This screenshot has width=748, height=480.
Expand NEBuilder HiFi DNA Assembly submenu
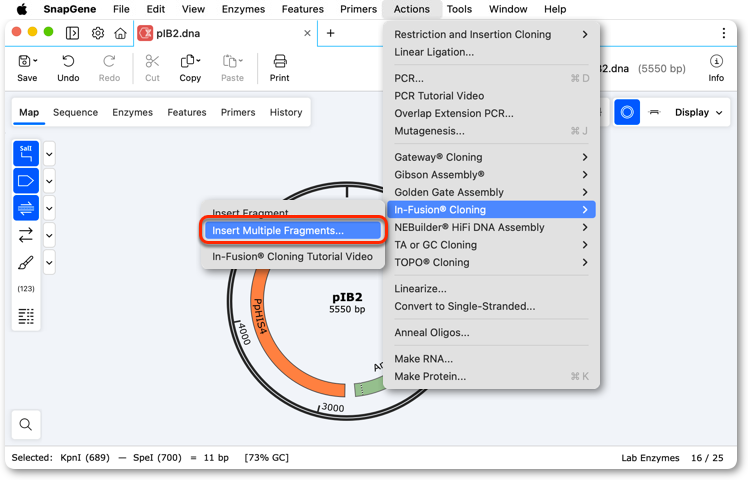pos(491,227)
